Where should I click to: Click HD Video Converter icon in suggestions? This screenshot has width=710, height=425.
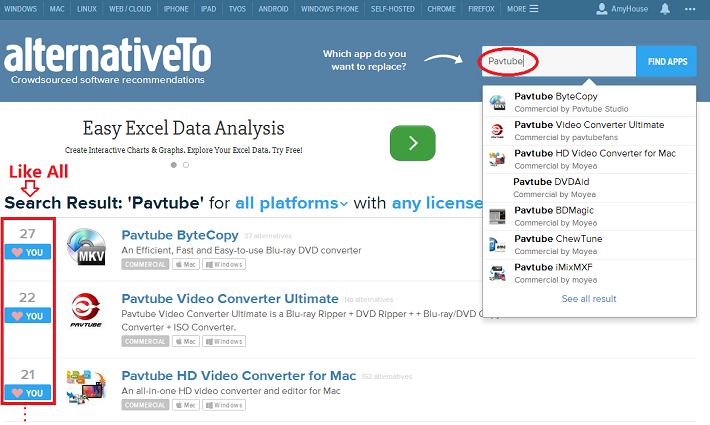click(497, 159)
